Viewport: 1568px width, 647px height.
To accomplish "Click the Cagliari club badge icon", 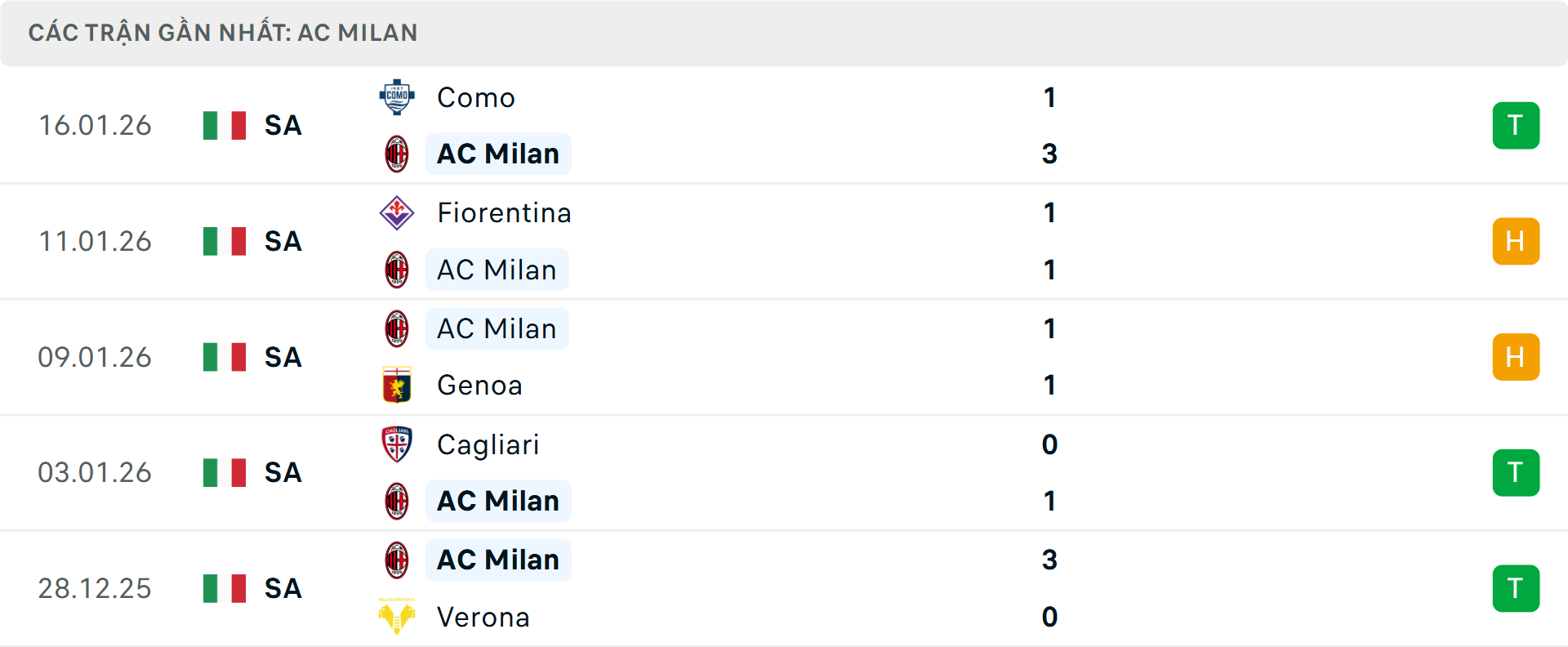I will point(398,445).
